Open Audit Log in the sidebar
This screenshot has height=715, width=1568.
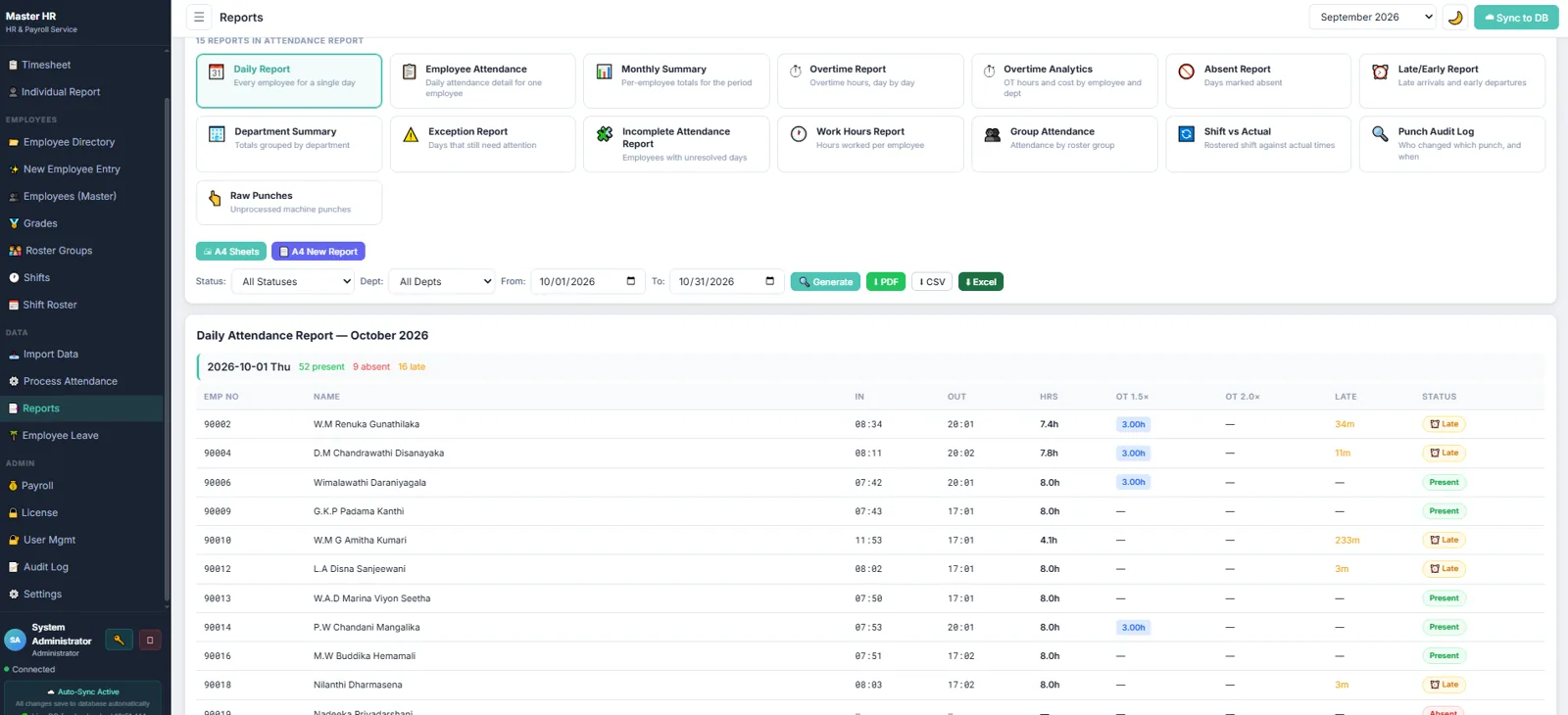(81, 567)
